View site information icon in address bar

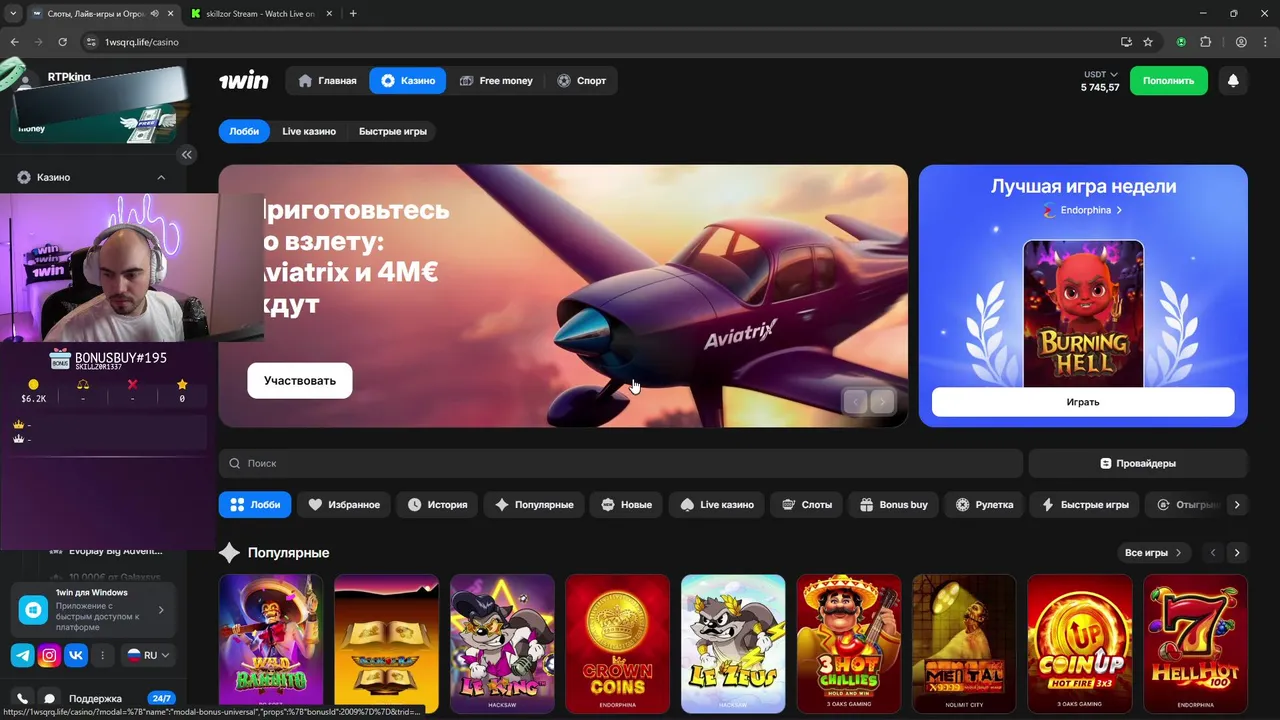tap(91, 42)
